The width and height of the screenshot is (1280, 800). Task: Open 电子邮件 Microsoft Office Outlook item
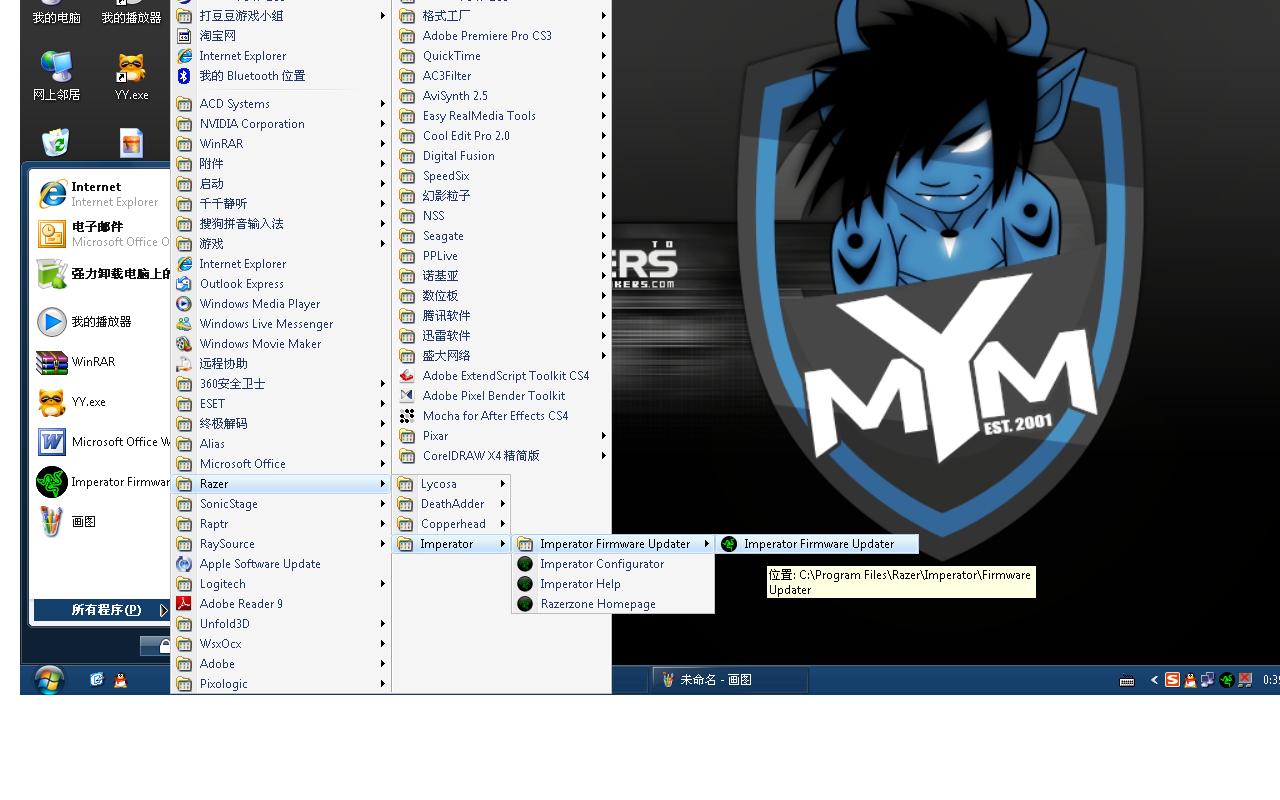coord(100,234)
